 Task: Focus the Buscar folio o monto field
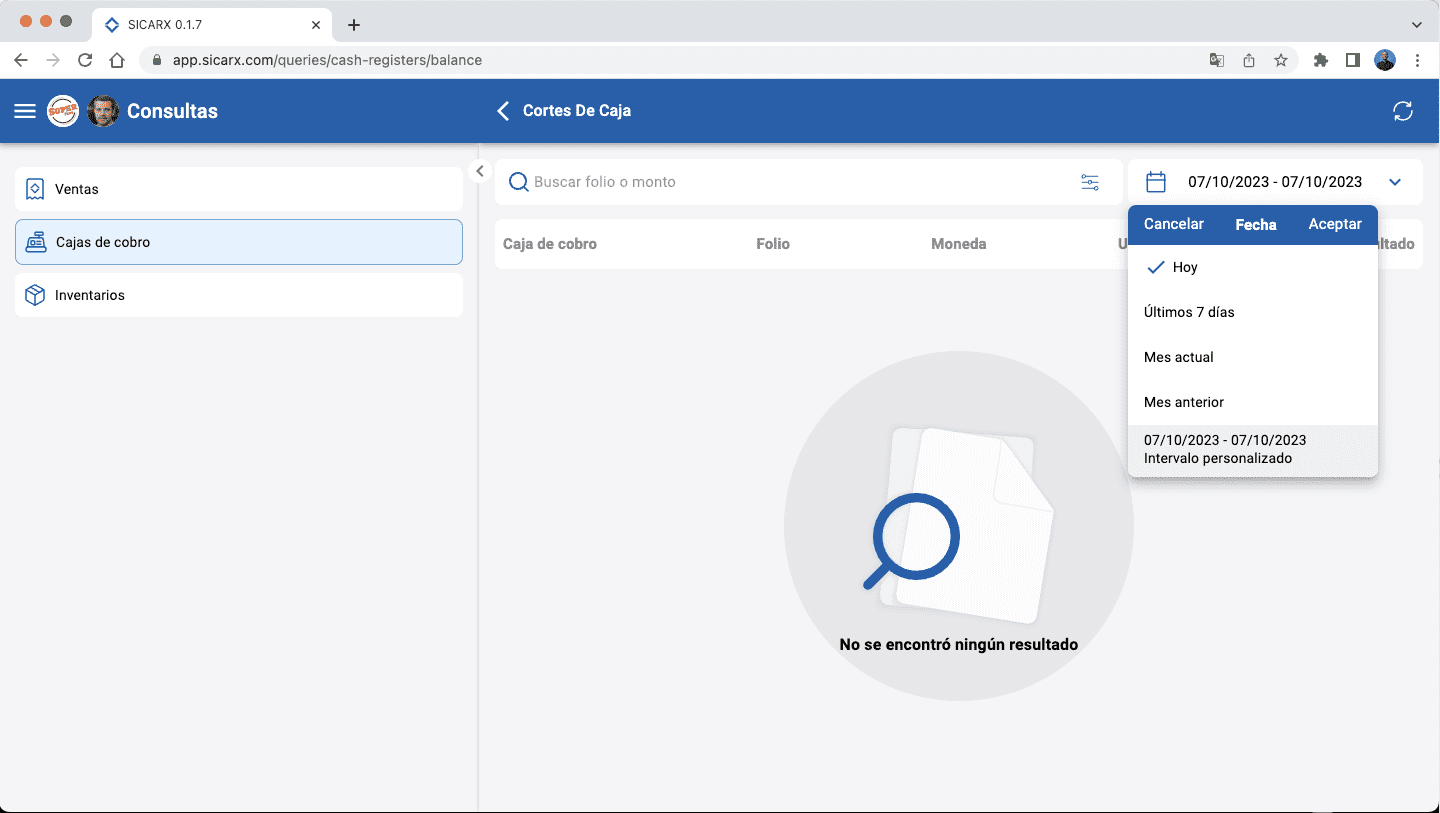[800, 182]
